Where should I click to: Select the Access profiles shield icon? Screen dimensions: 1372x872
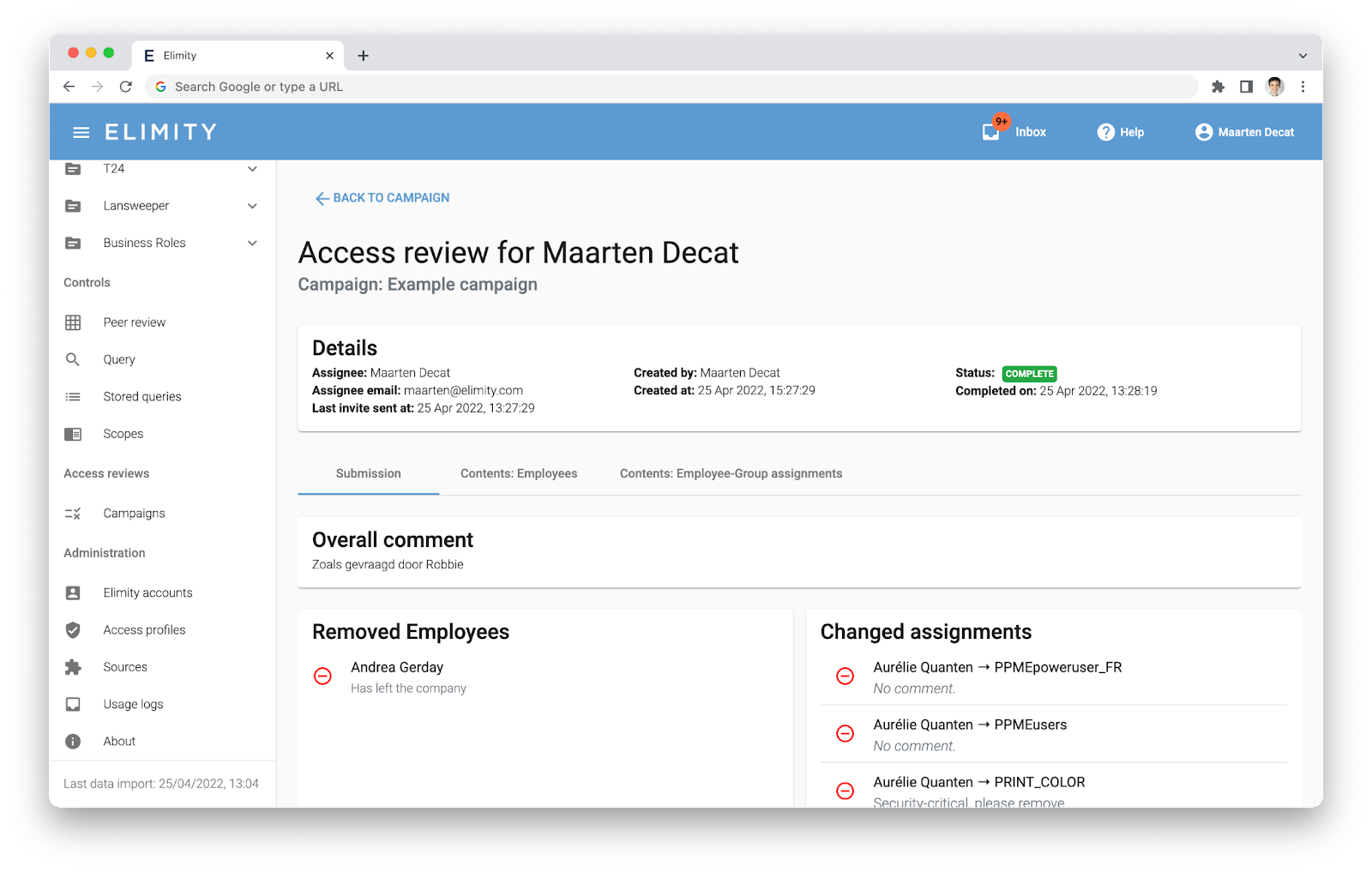click(x=74, y=629)
